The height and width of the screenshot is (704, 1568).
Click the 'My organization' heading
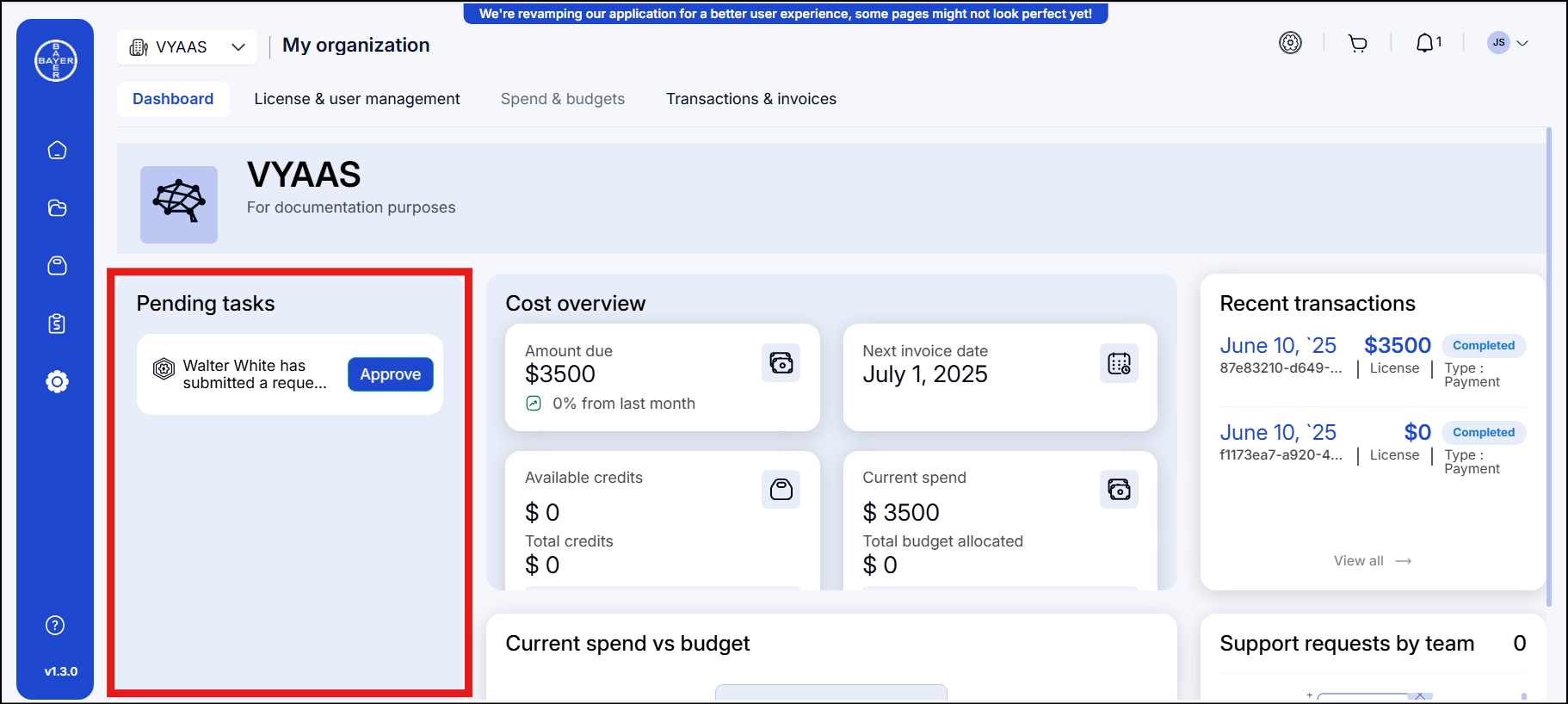[x=356, y=46]
